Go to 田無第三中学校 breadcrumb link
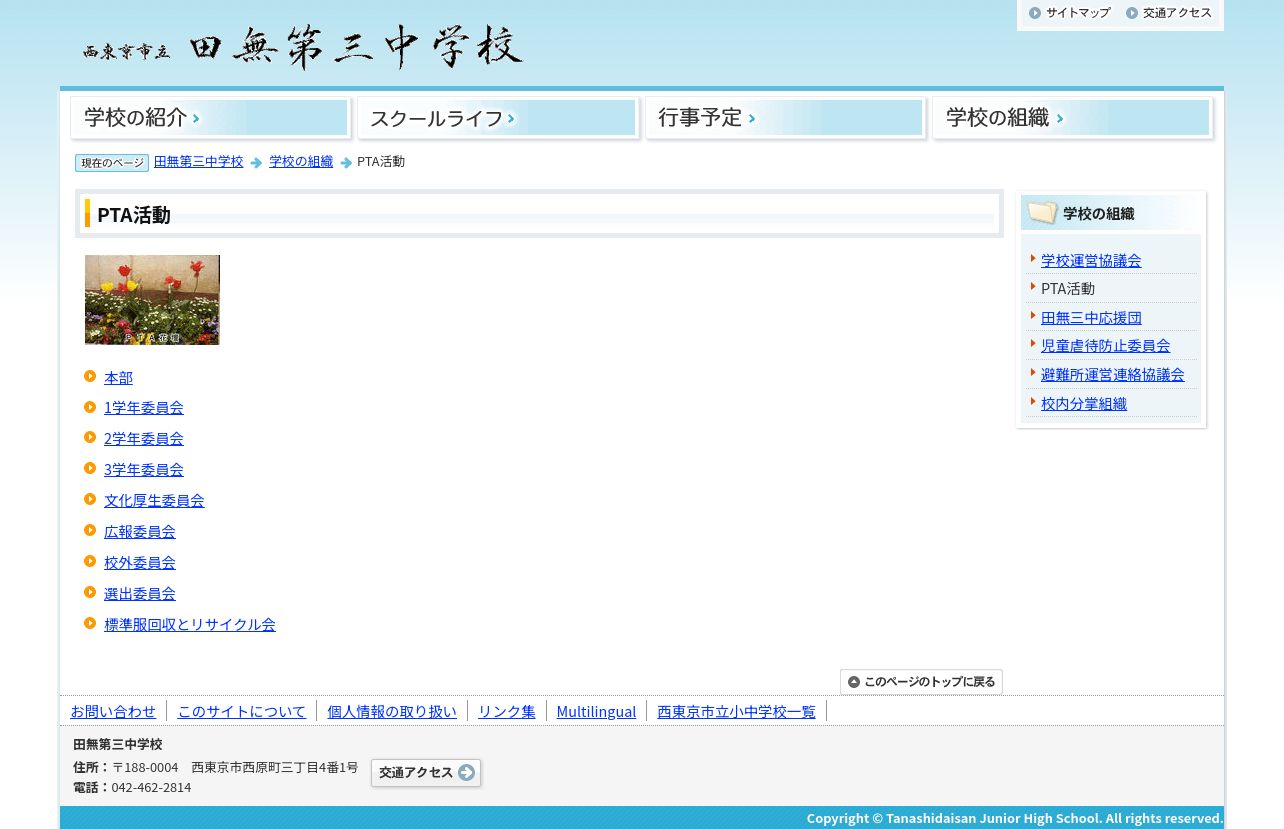This screenshot has height=829, width=1284. click(198, 161)
